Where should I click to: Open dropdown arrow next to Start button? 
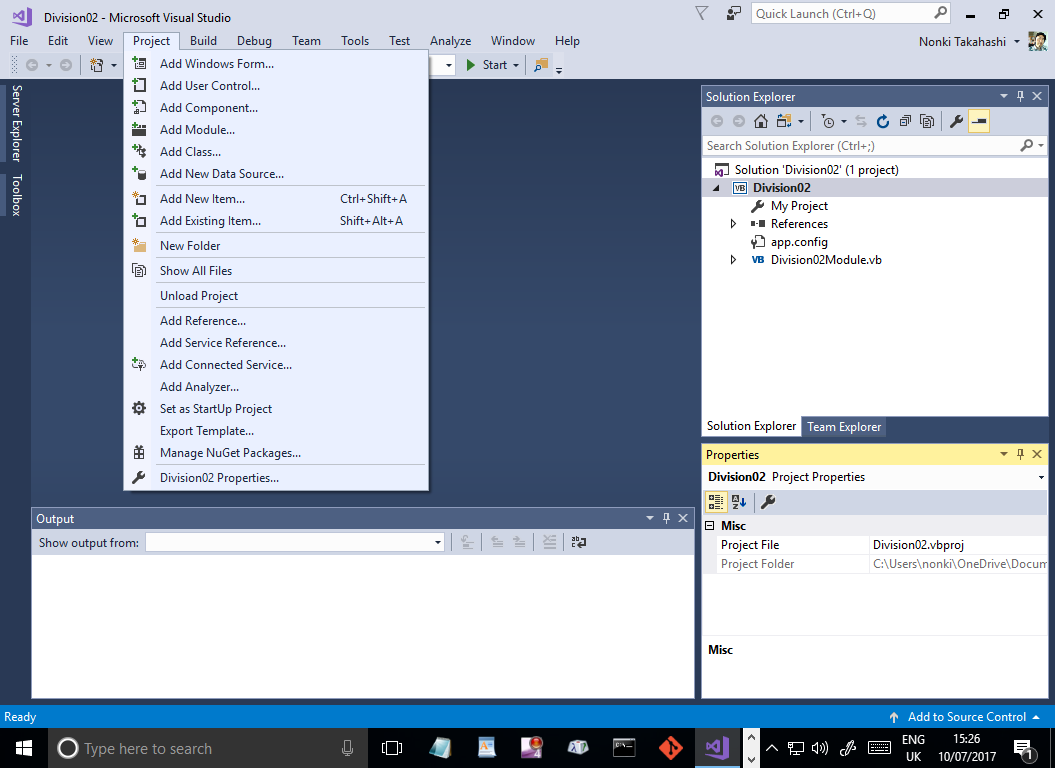coord(516,65)
